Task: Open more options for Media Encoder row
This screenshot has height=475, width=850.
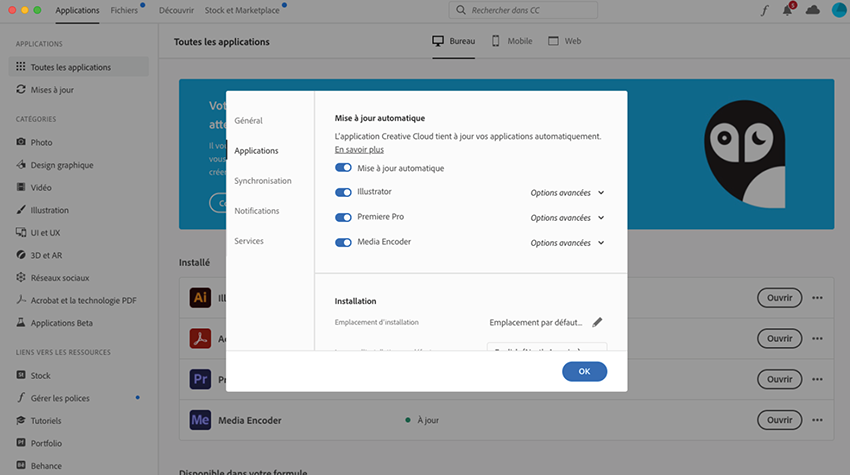Action: [x=817, y=420]
